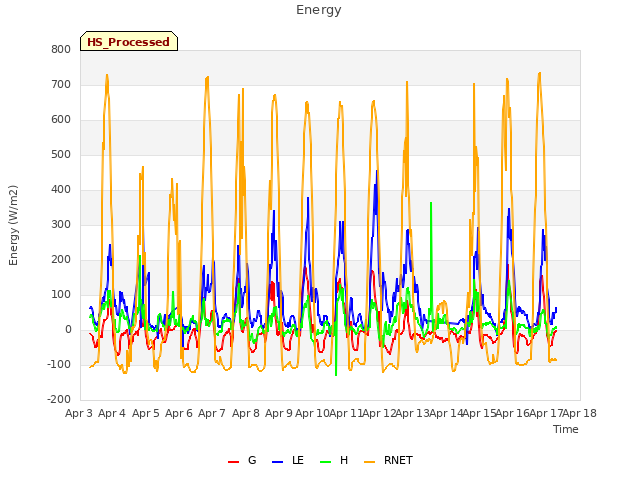Image resolution: width=640 pixels, height=480 pixels.
Task: Click the green H legend color marker
Action: 326,462
